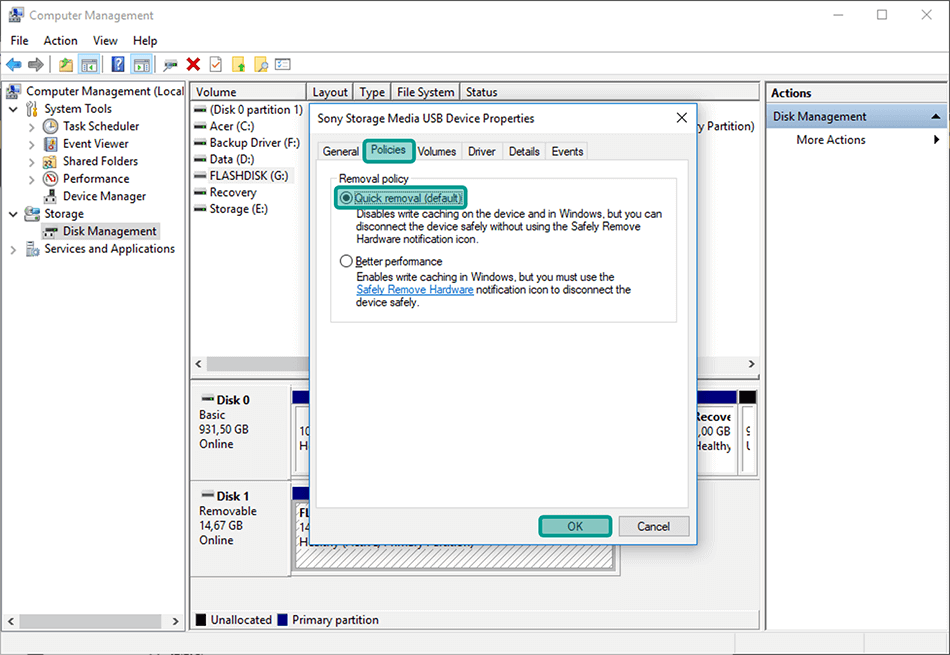Sort by the File System column header
Screen dimensions: 950x655
(x=425, y=92)
